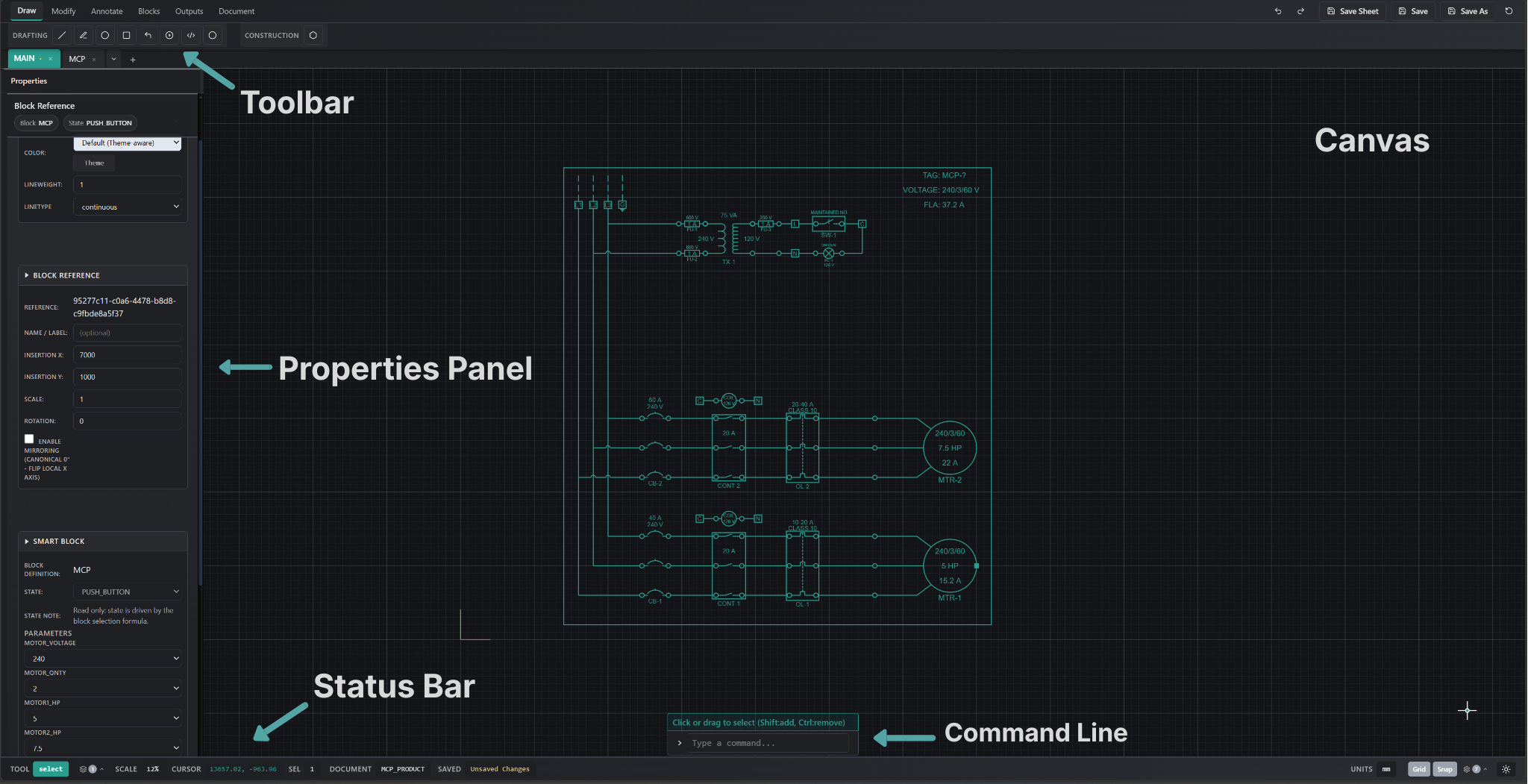Select the circle tool beside the pencil tool
1528x784 pixels.
pyautogui.click(x=105, y=35)
